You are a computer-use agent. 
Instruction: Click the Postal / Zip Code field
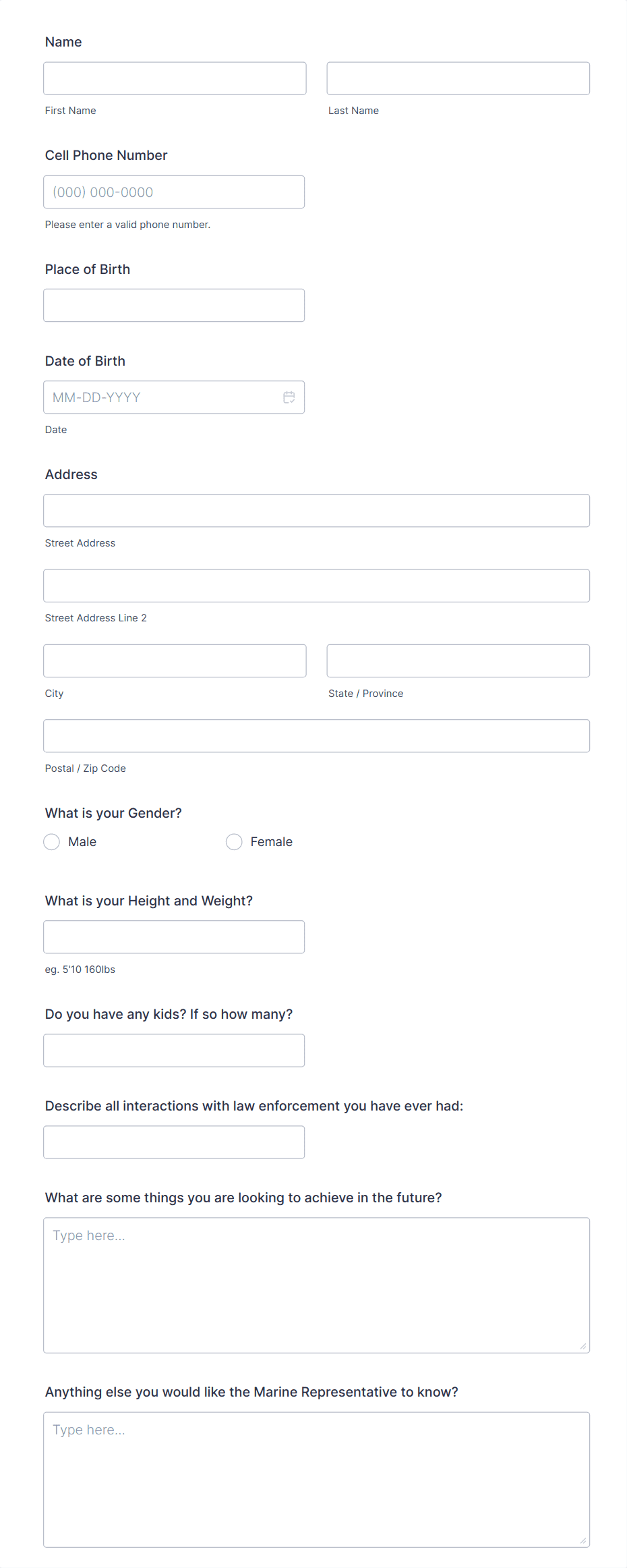[x=316, y=736]
